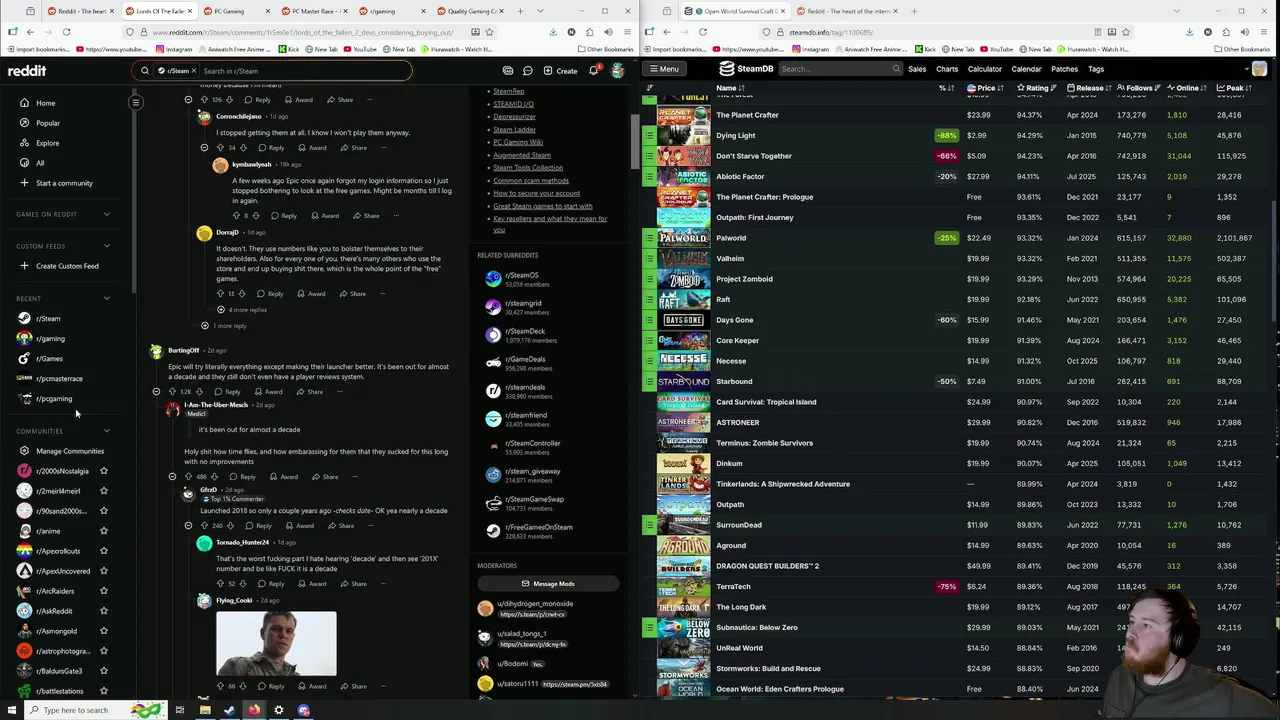Screen dimensions: 1280x720
Task: Open a new tab in Reddit browser
Action: pyautogui.click(x=521, y=11)
